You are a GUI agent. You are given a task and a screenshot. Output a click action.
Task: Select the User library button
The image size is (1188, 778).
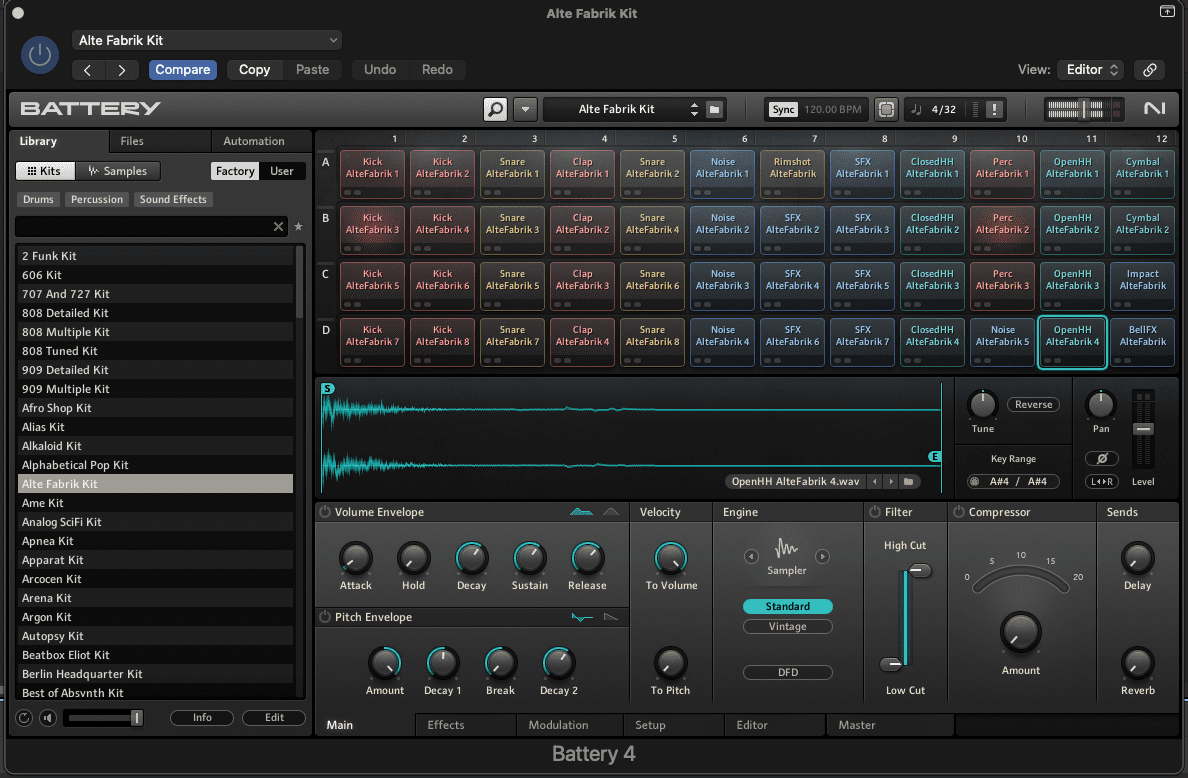282,171
